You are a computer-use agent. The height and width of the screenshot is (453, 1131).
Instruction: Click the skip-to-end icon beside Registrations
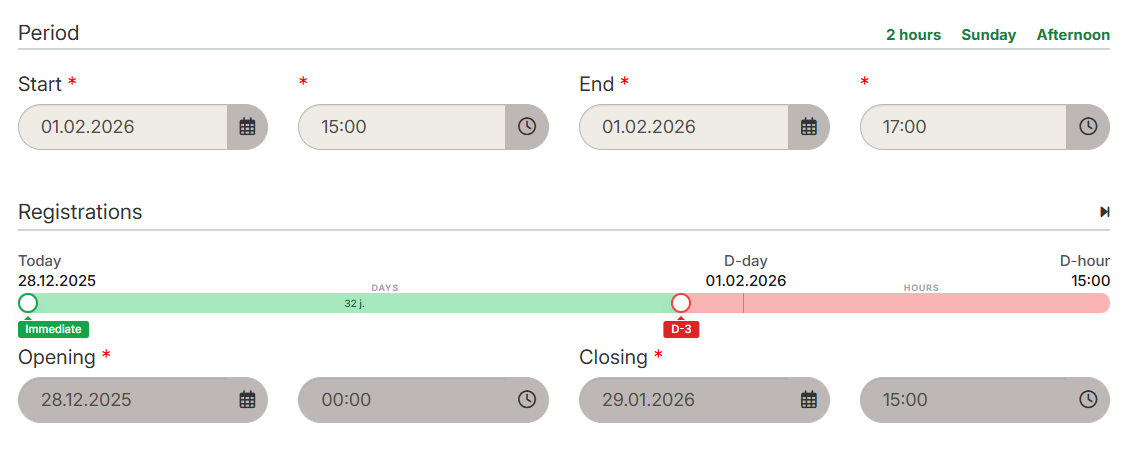pyautogui.click(x=1104, y=212)
